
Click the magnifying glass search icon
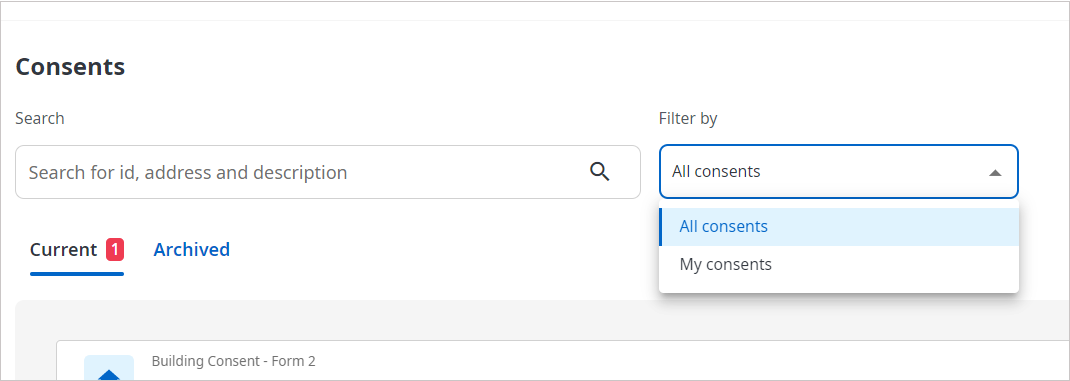coord(599,171)
